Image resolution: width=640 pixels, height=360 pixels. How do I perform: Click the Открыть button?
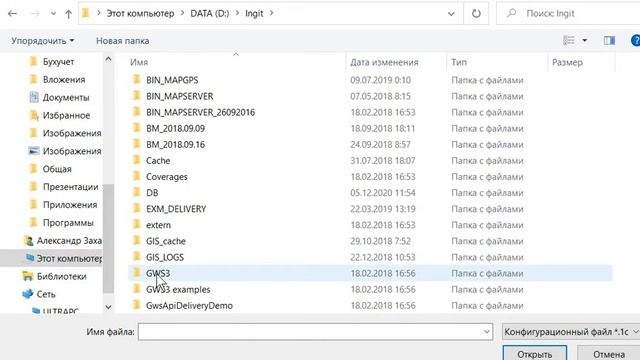pyautogui.click(x=534, y=354)
